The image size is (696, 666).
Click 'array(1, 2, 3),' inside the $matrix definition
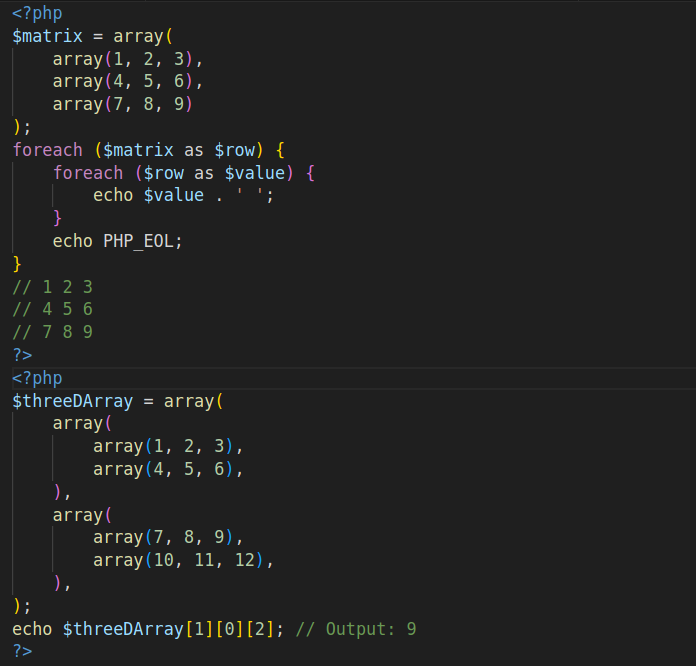(x=128, y=59)
